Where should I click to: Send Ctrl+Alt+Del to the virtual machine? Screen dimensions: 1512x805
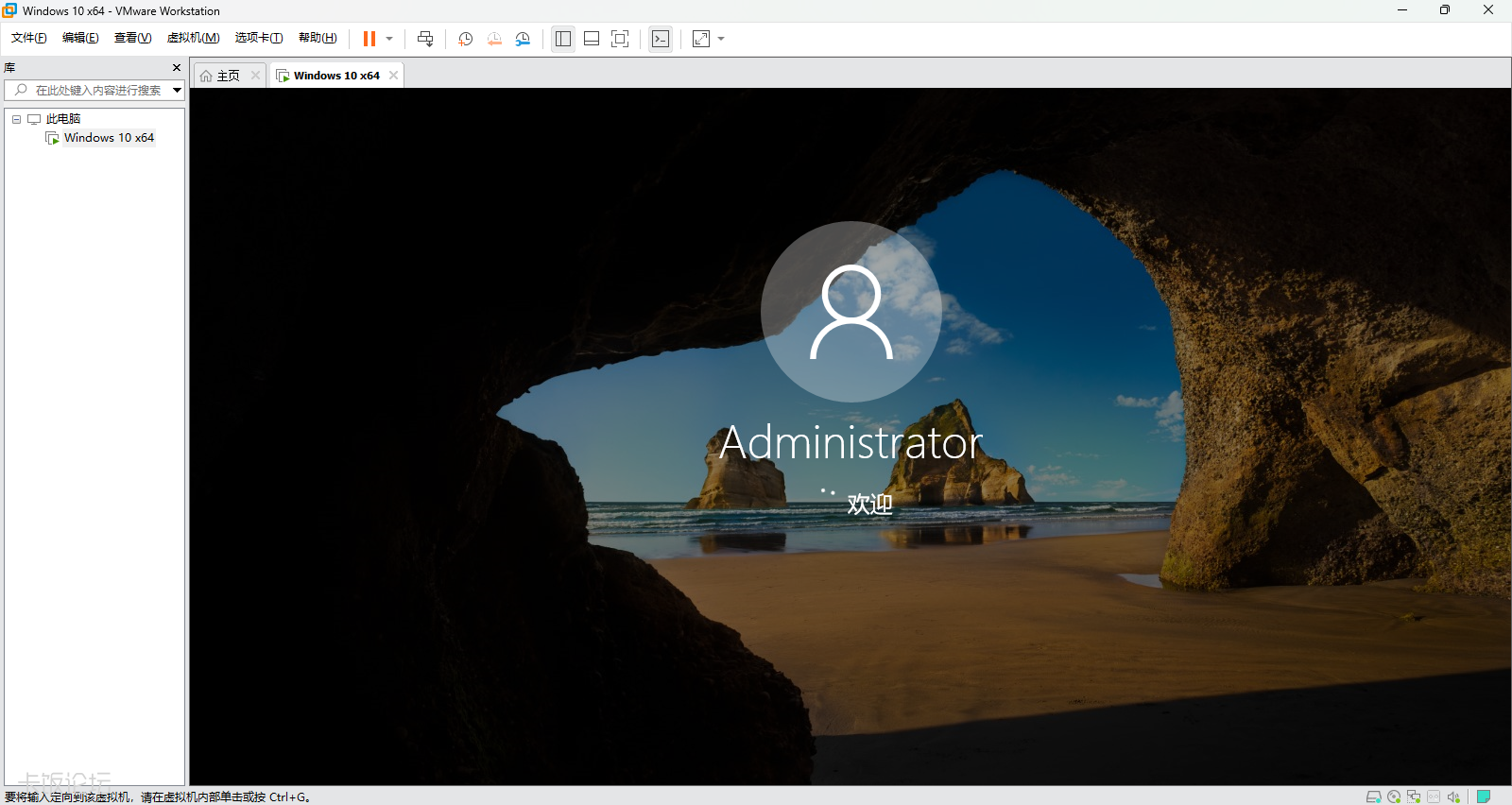[x=425, y=39]
